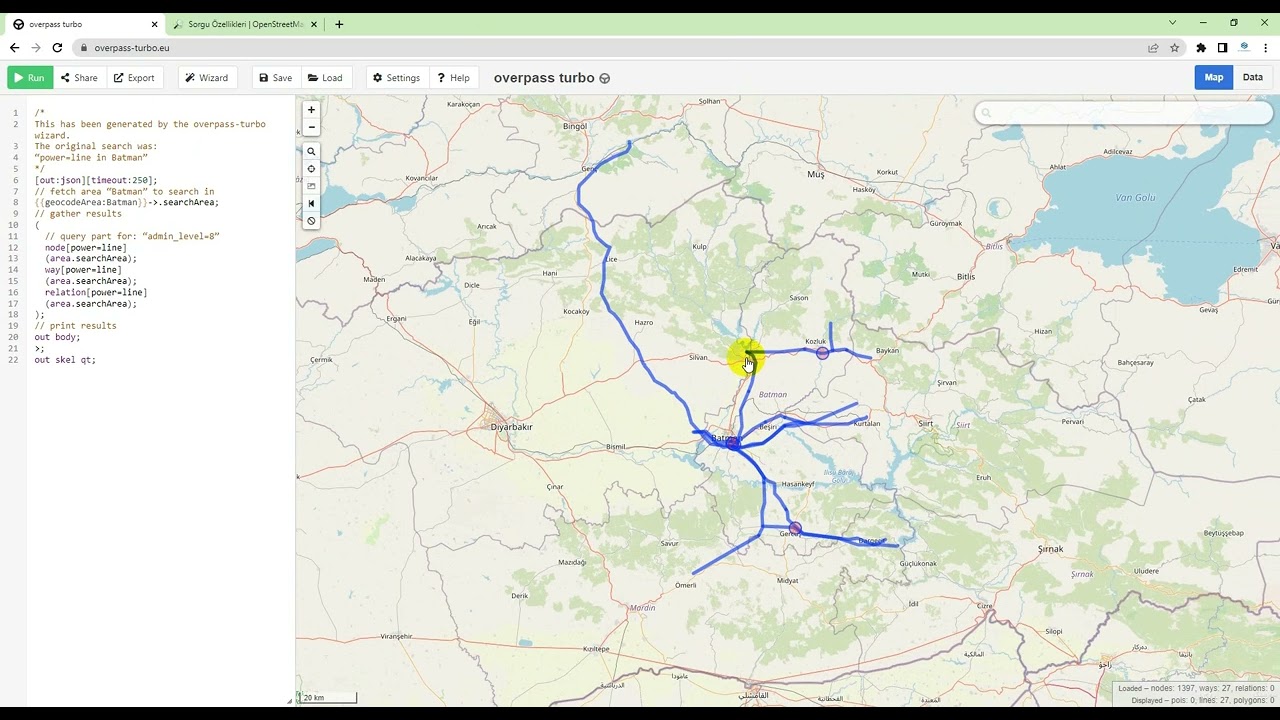Click inside the map search box
The width and height of the screenshot is (1280, 720).
tap(1123, 113)
